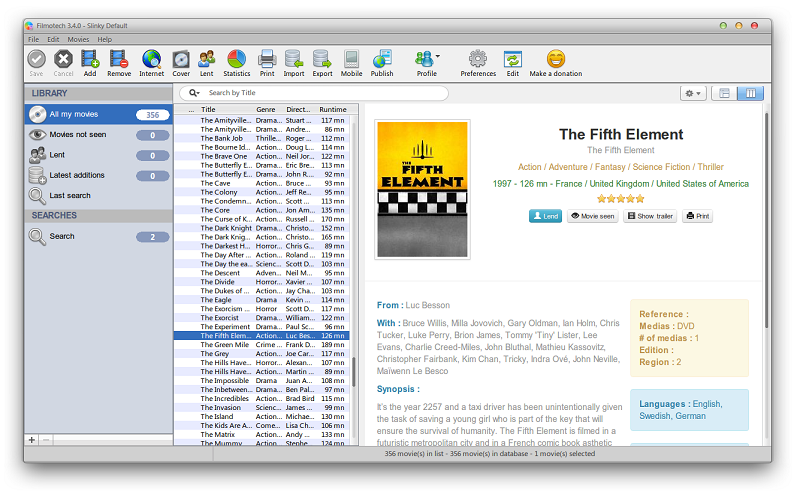Select Lent in the library sidebar

coord(98,155)
